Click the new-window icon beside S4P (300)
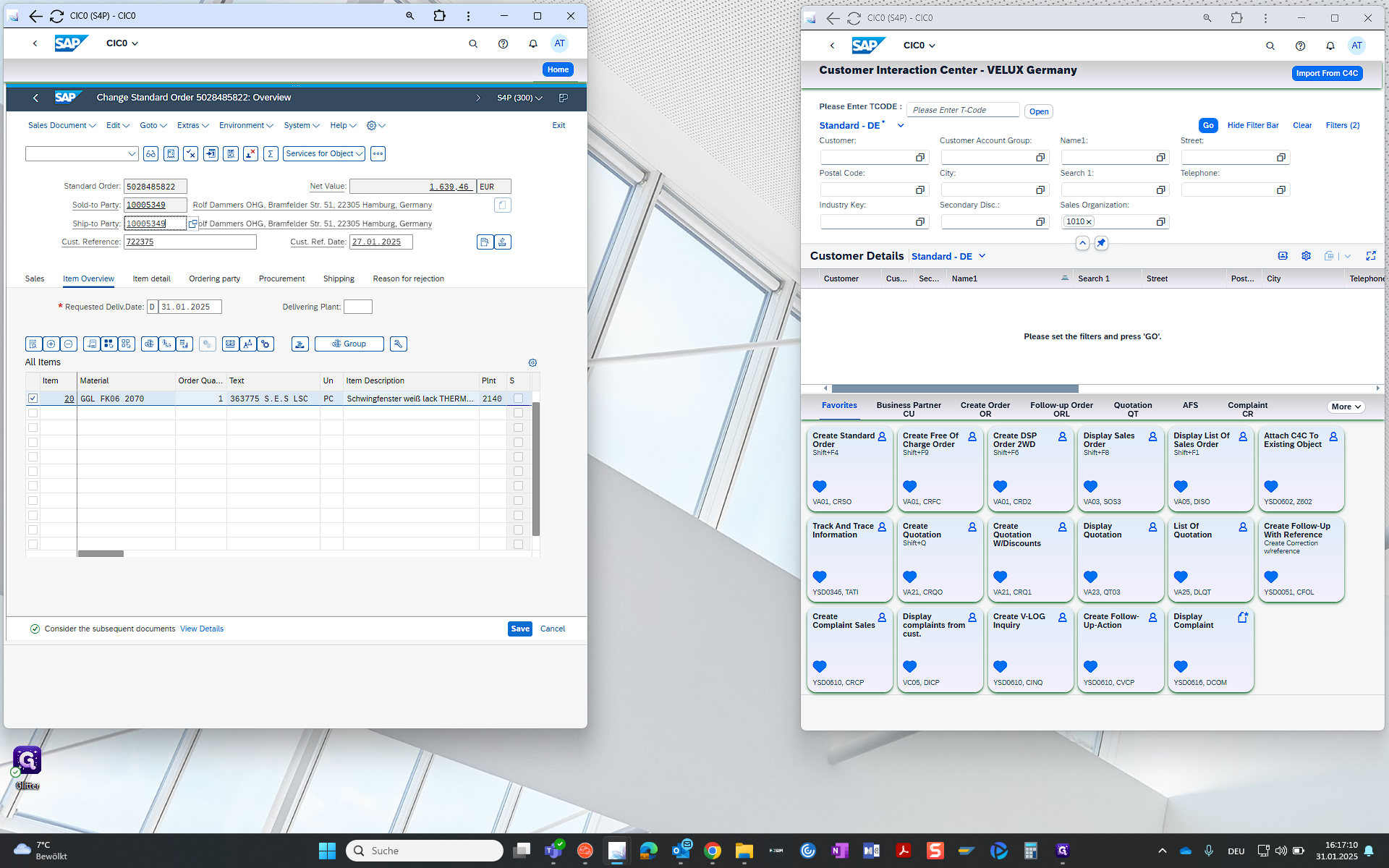The height and width of the screenshot is (868, 1389). tap(564, 98)
